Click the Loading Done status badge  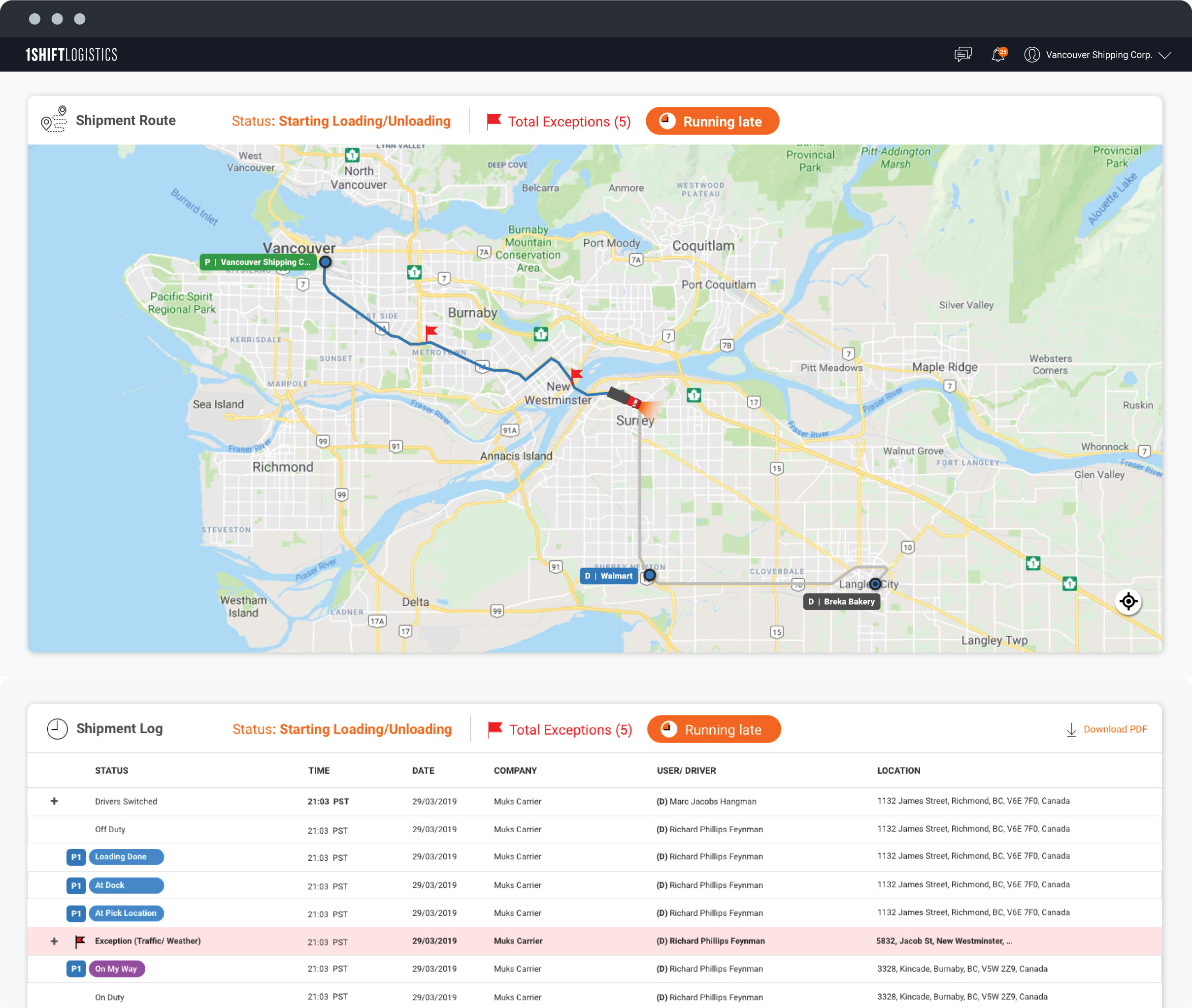(x=126, y=856)
